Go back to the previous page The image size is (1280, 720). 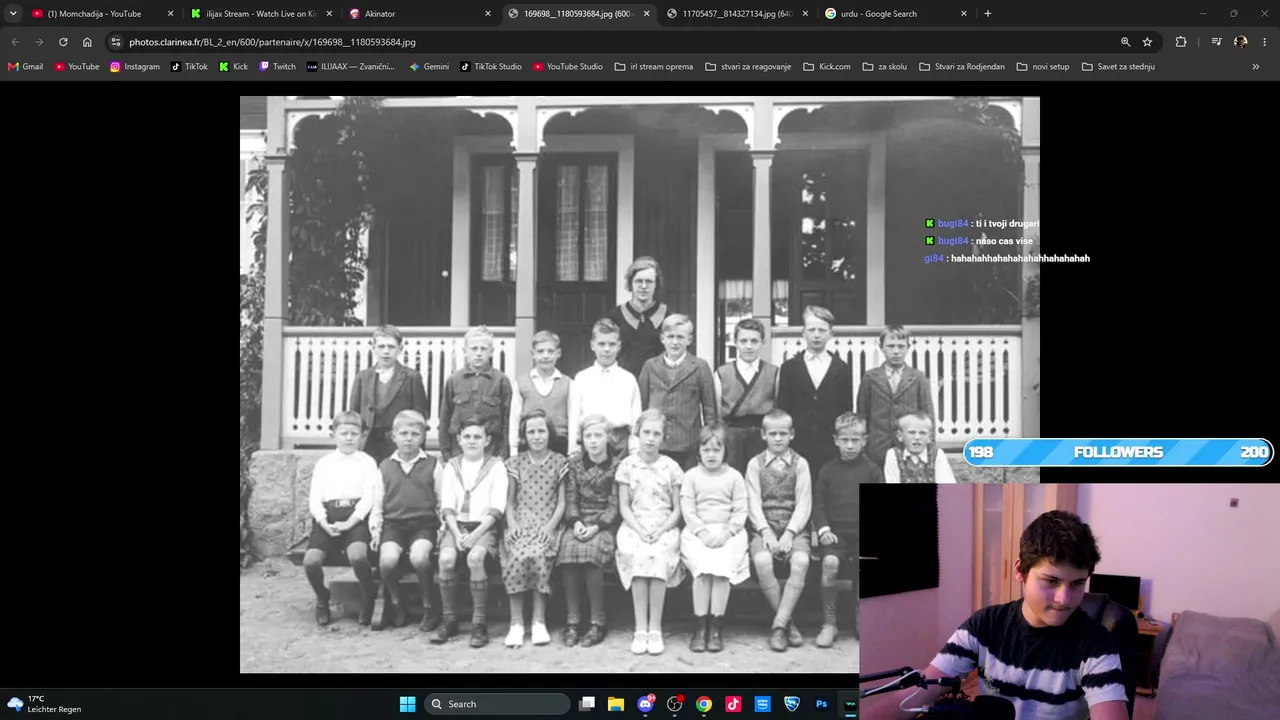pos(15,42)
